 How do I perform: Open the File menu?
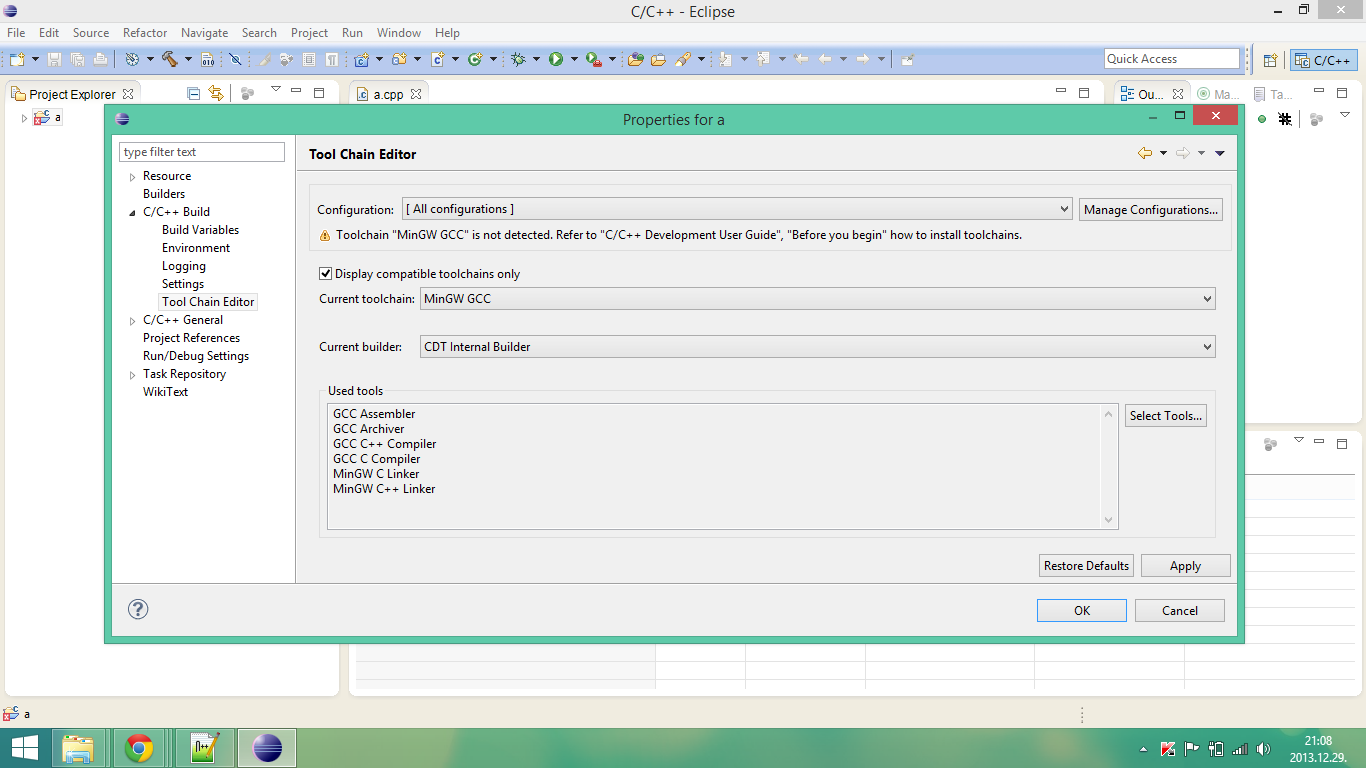coord(16,33)
